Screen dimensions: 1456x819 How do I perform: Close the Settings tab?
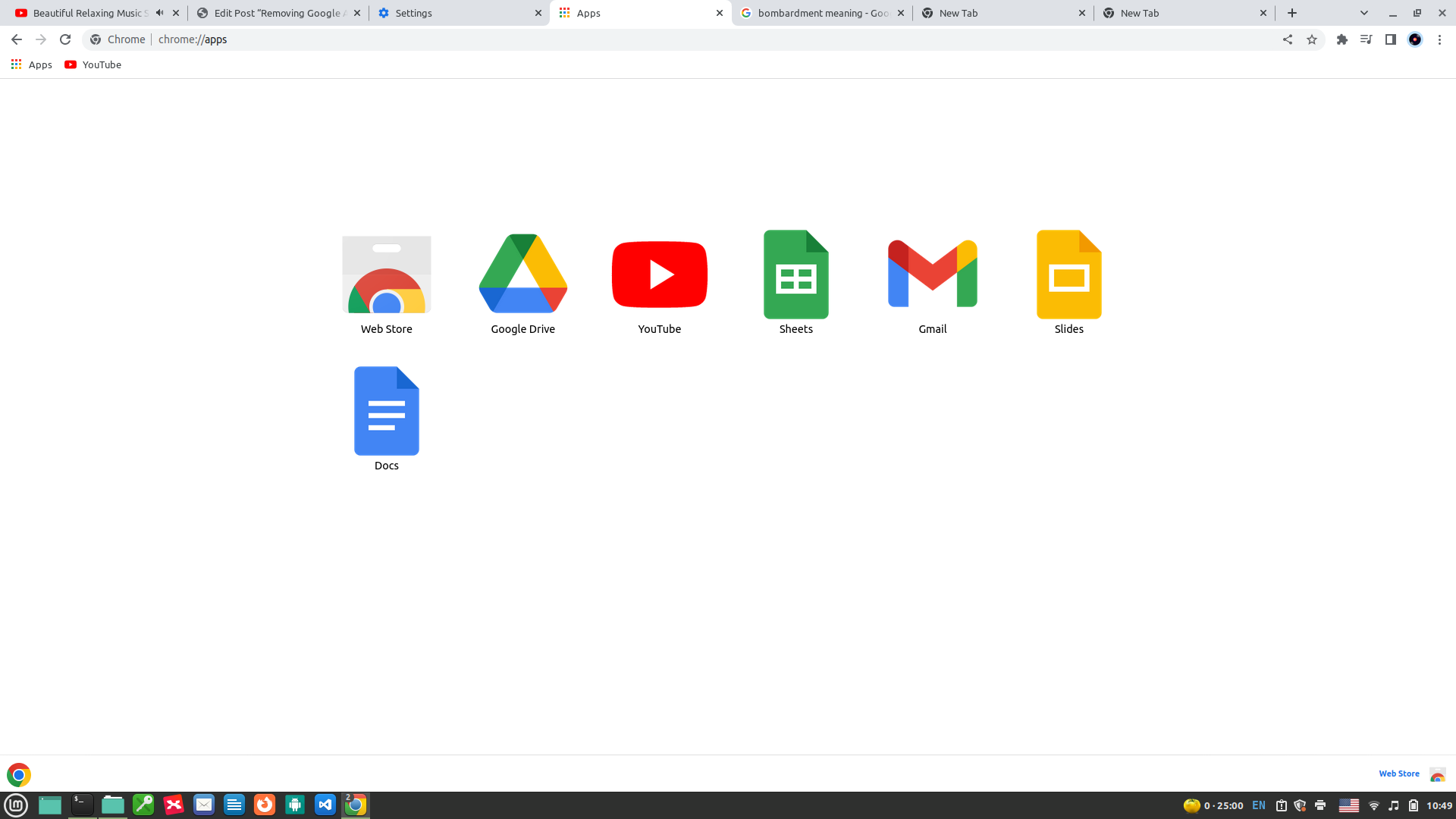tap(538, 13)
